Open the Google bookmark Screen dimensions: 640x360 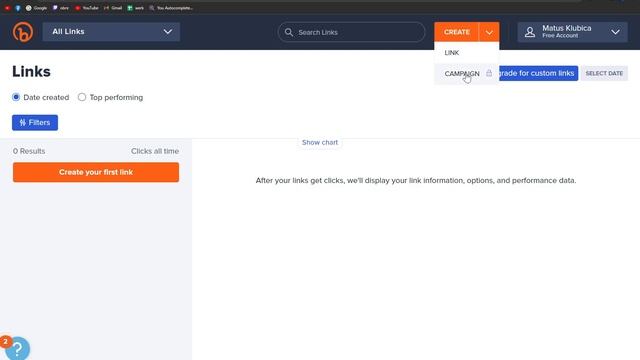[x=36, y=8]
